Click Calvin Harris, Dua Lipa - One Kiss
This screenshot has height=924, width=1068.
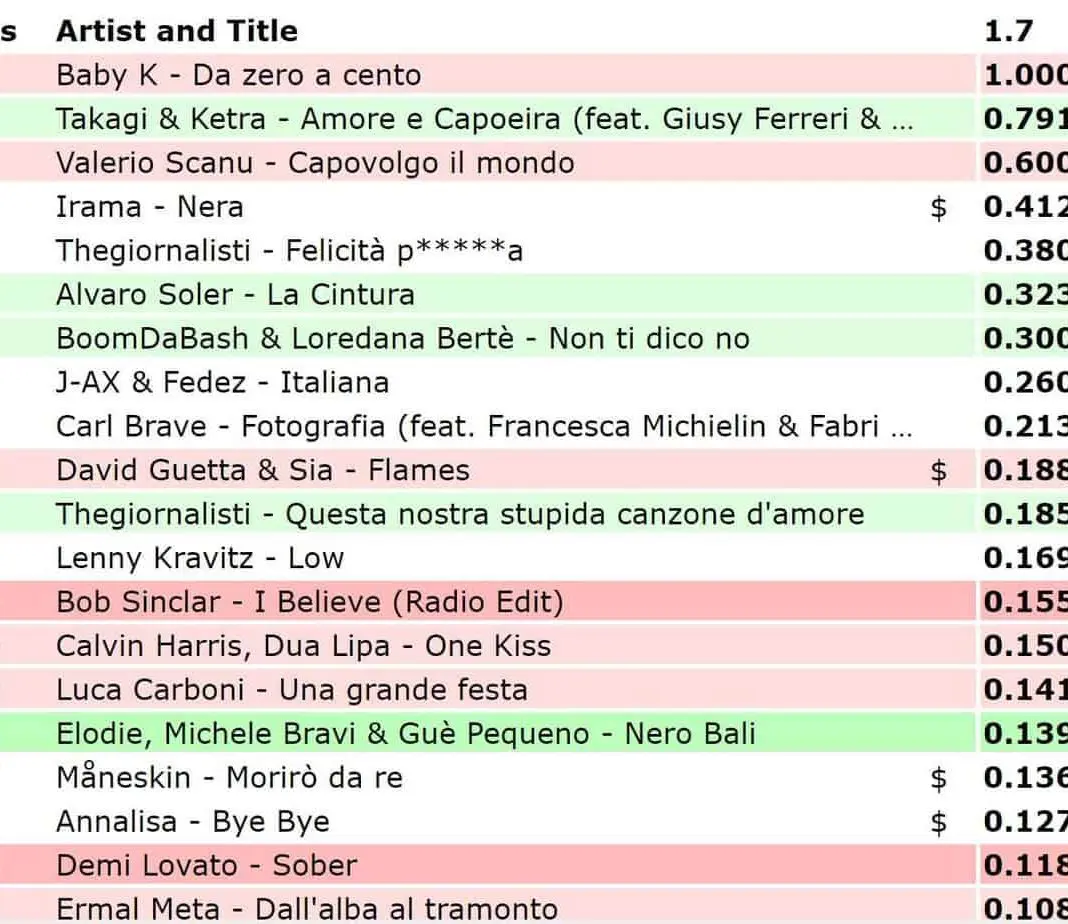tap(303, 646)
